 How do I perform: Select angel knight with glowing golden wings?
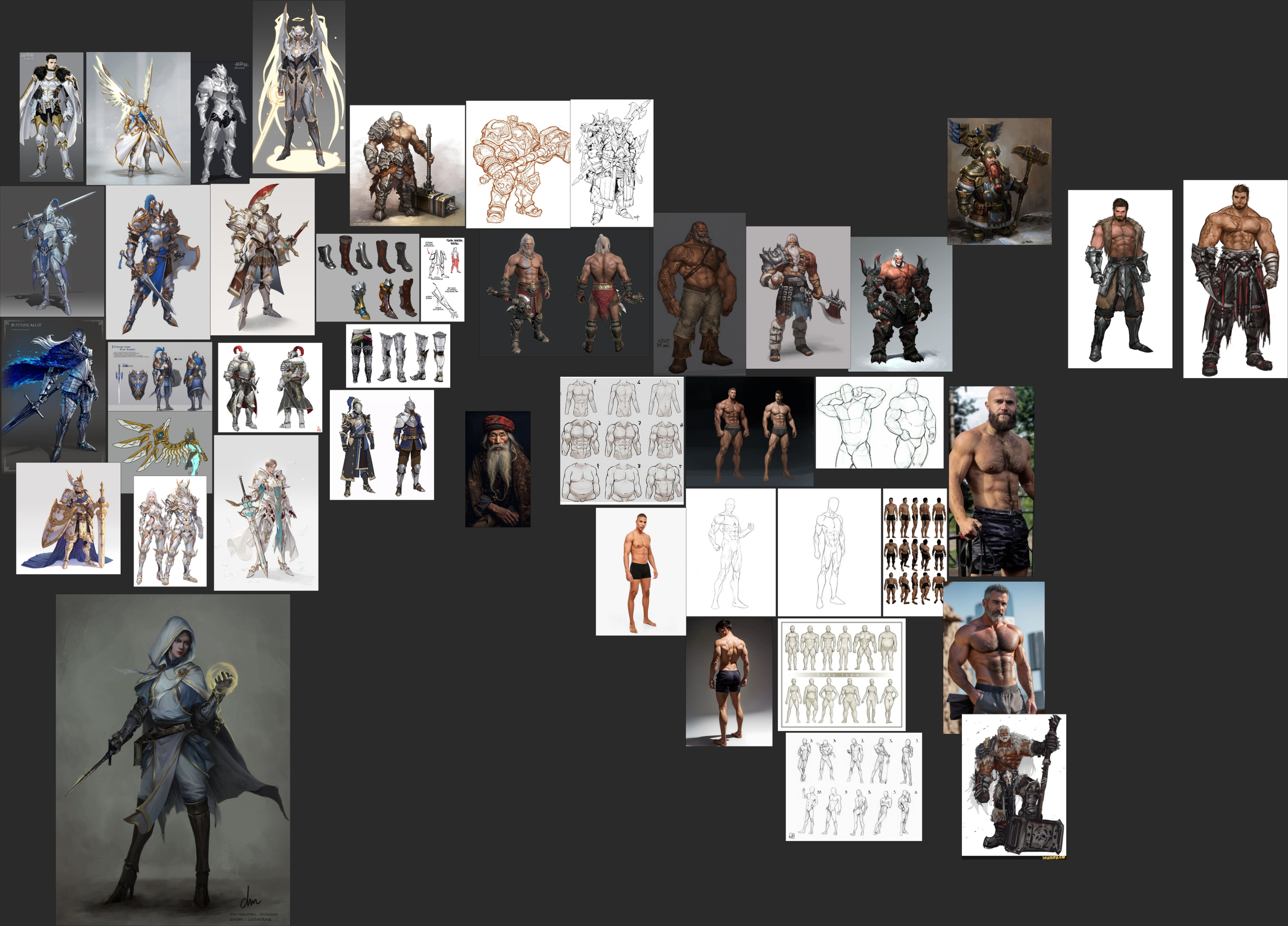coord(138,118)
